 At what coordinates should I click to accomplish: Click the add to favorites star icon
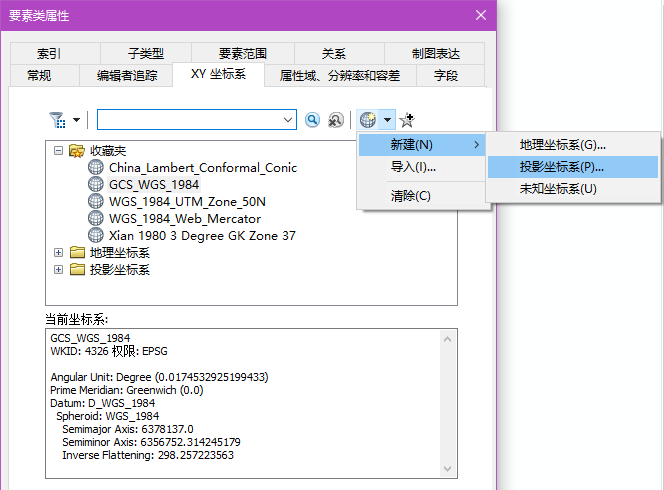tap(407, 120)
